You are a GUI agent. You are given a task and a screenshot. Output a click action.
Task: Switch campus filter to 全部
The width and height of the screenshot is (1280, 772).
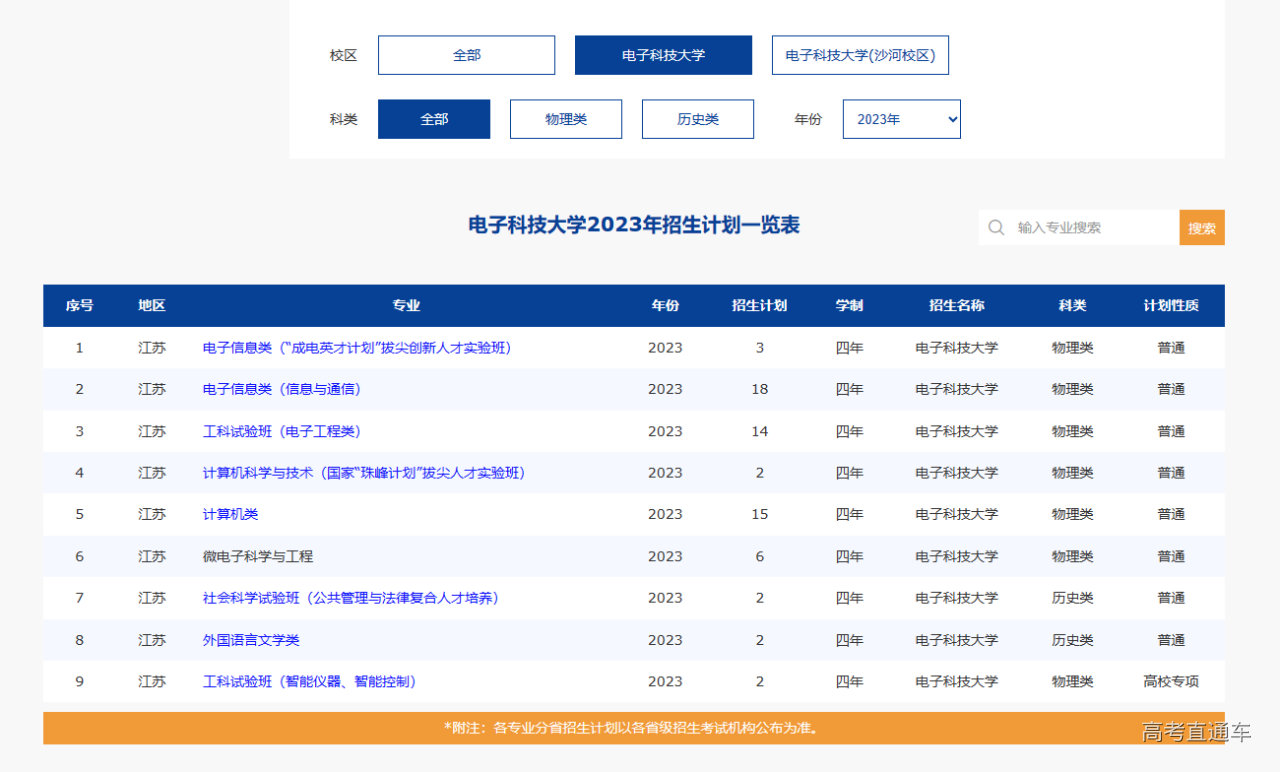(x=466, y=55)
